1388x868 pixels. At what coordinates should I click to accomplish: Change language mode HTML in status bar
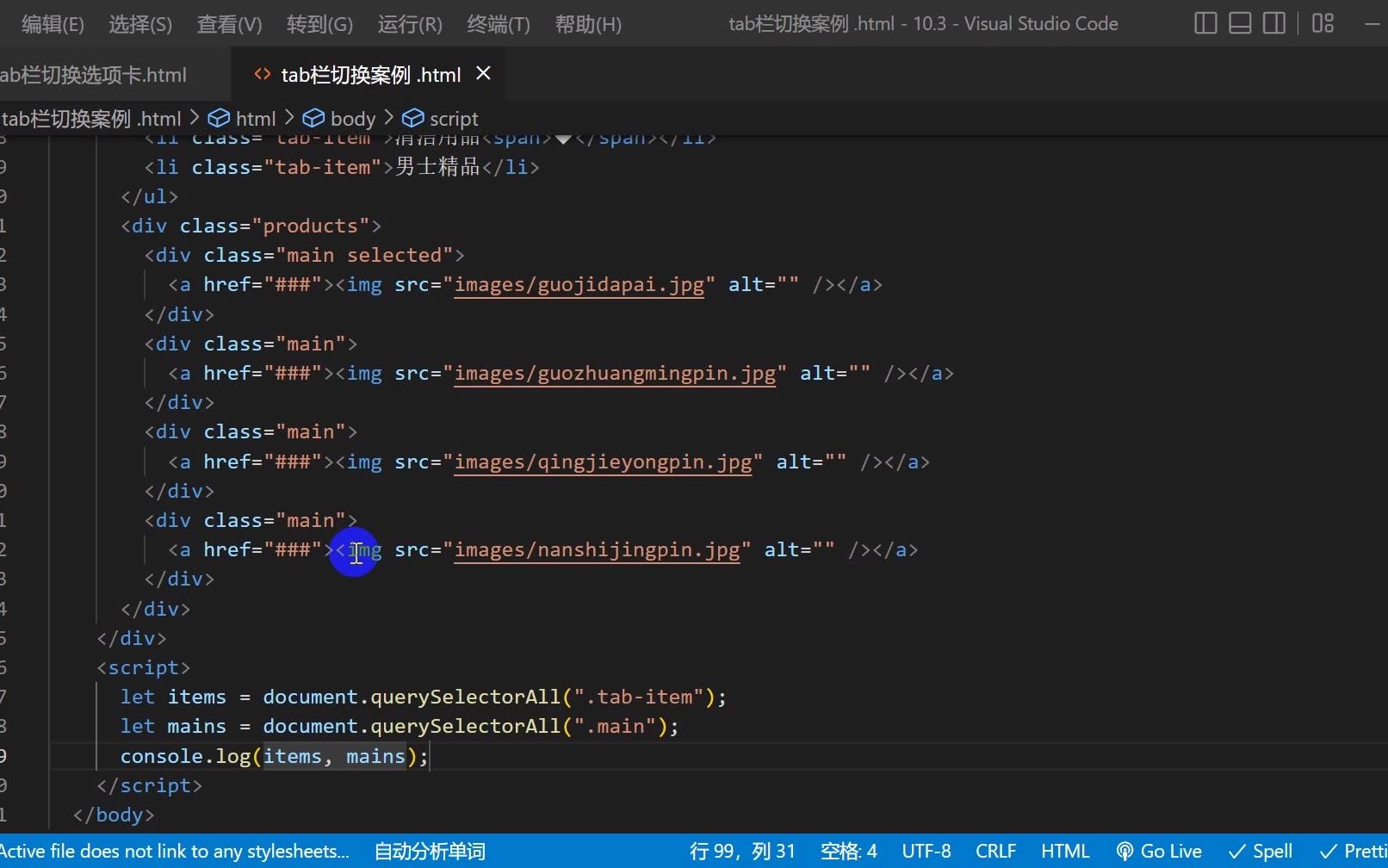[1065, 852]
